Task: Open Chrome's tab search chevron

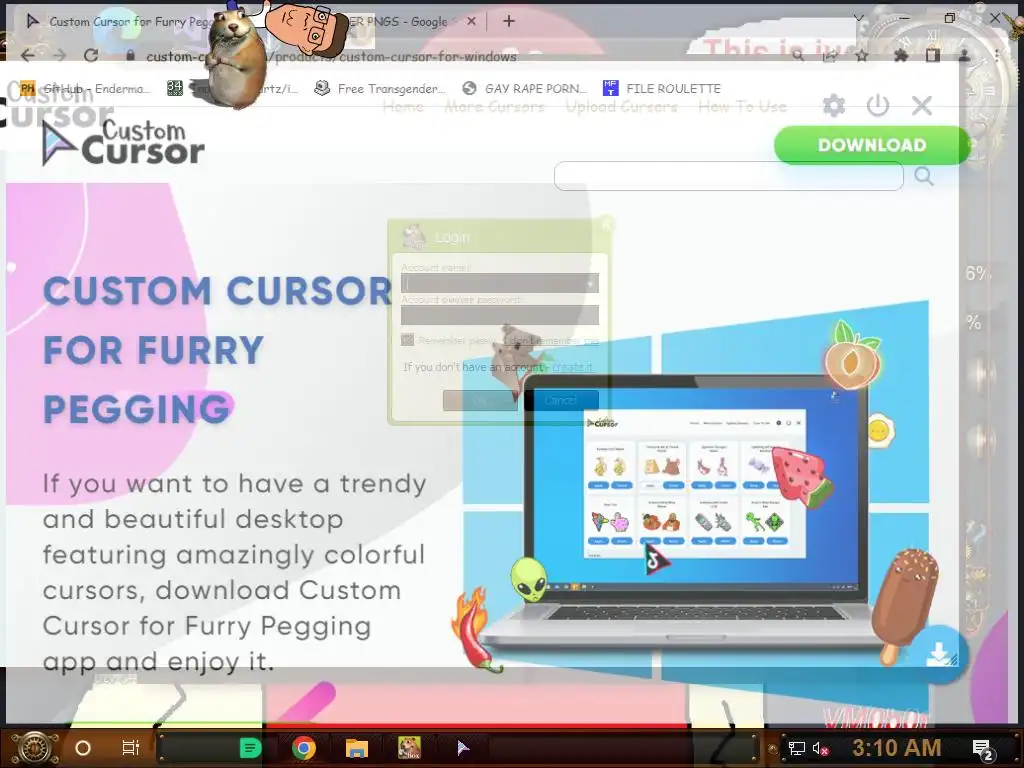Action: (x=859, y=19)
